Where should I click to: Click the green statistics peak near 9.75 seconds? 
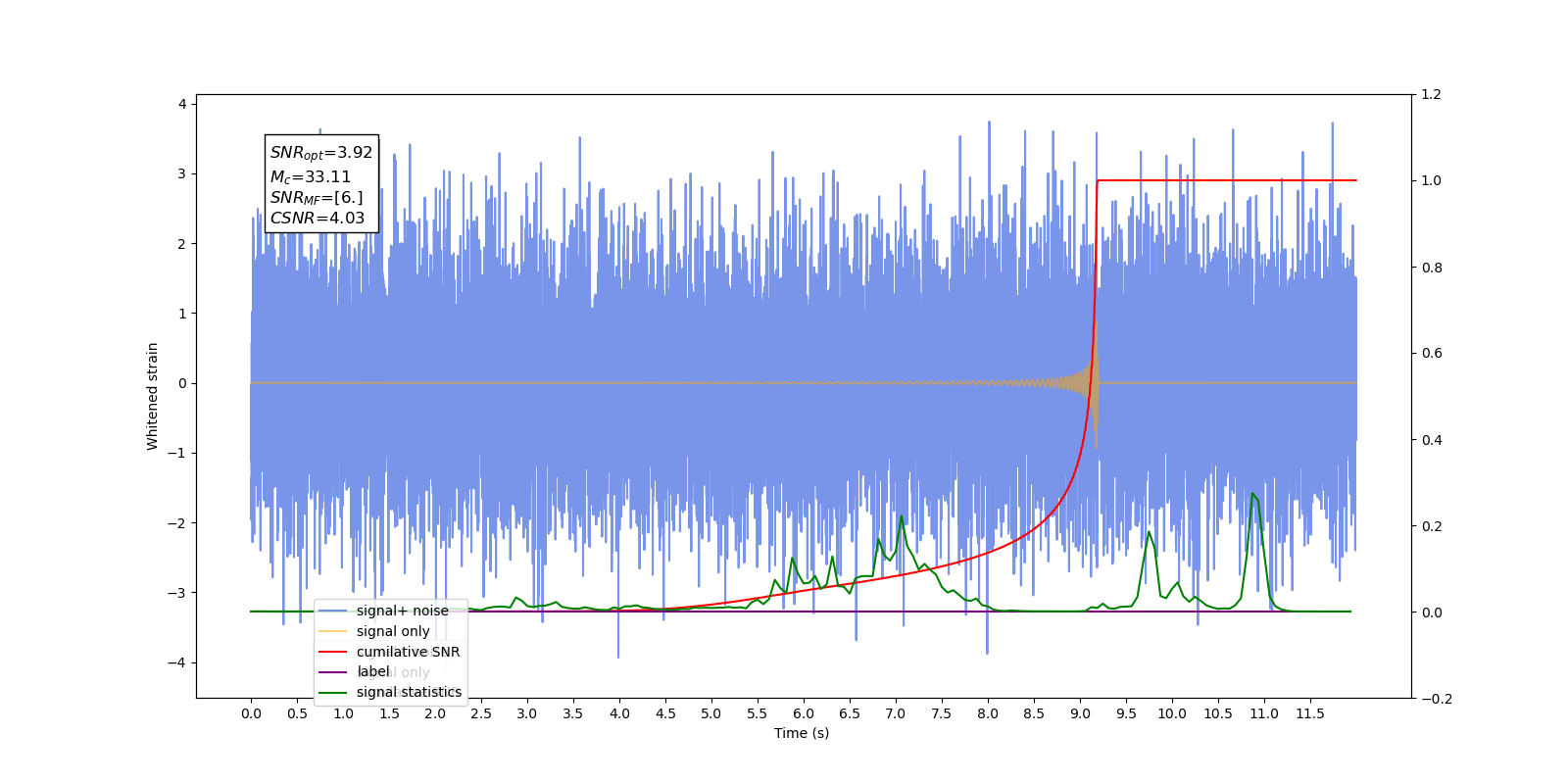(1150, 532)
